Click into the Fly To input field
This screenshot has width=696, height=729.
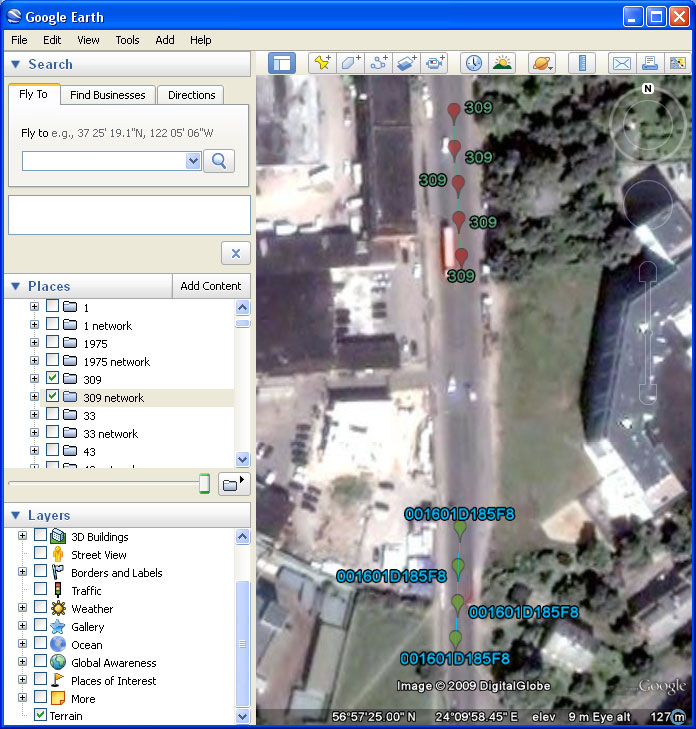[105, 161]
